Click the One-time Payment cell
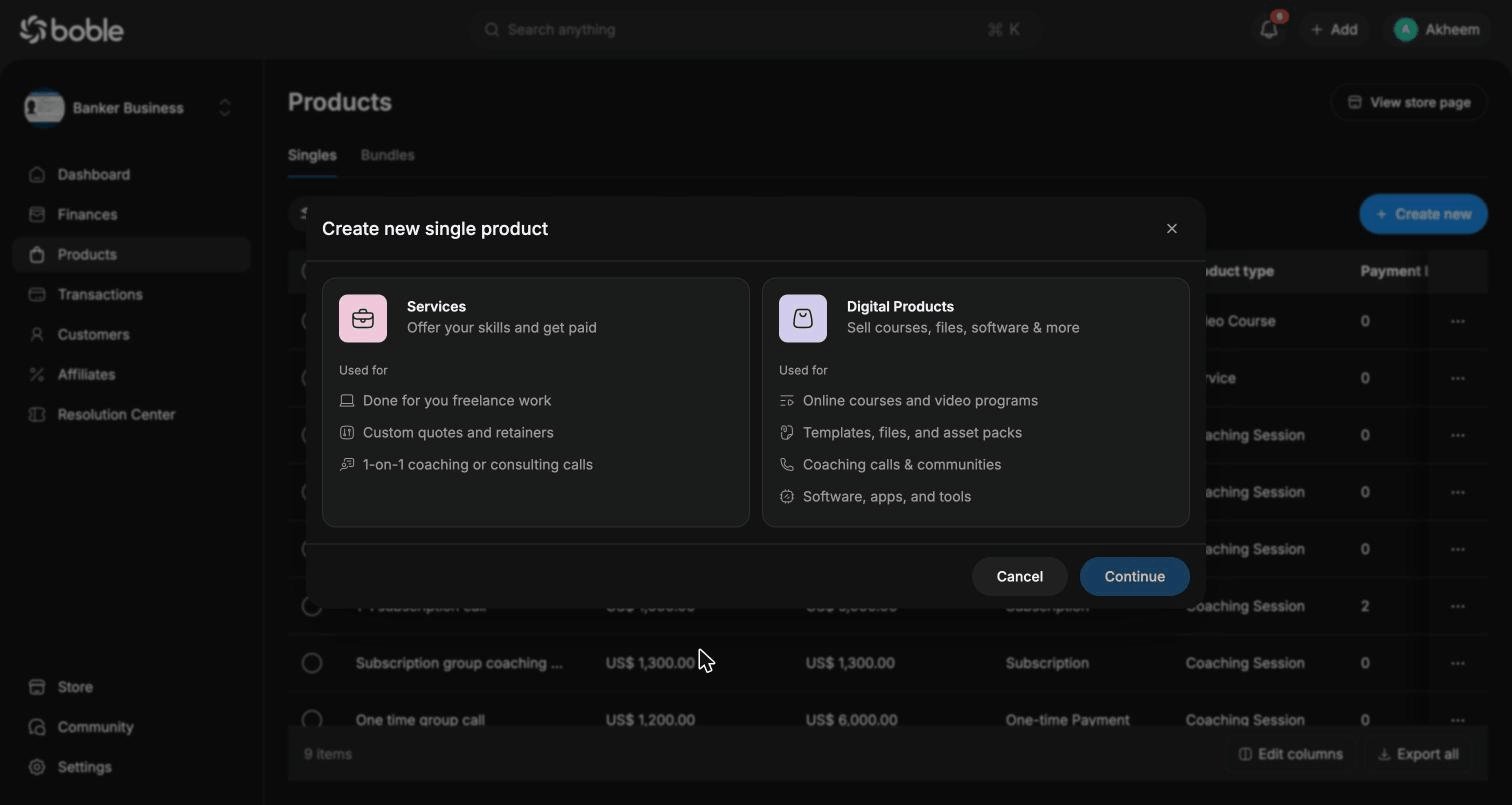Image resolution: width=1512 pixels, height=805 pixels. [1067, 719]
